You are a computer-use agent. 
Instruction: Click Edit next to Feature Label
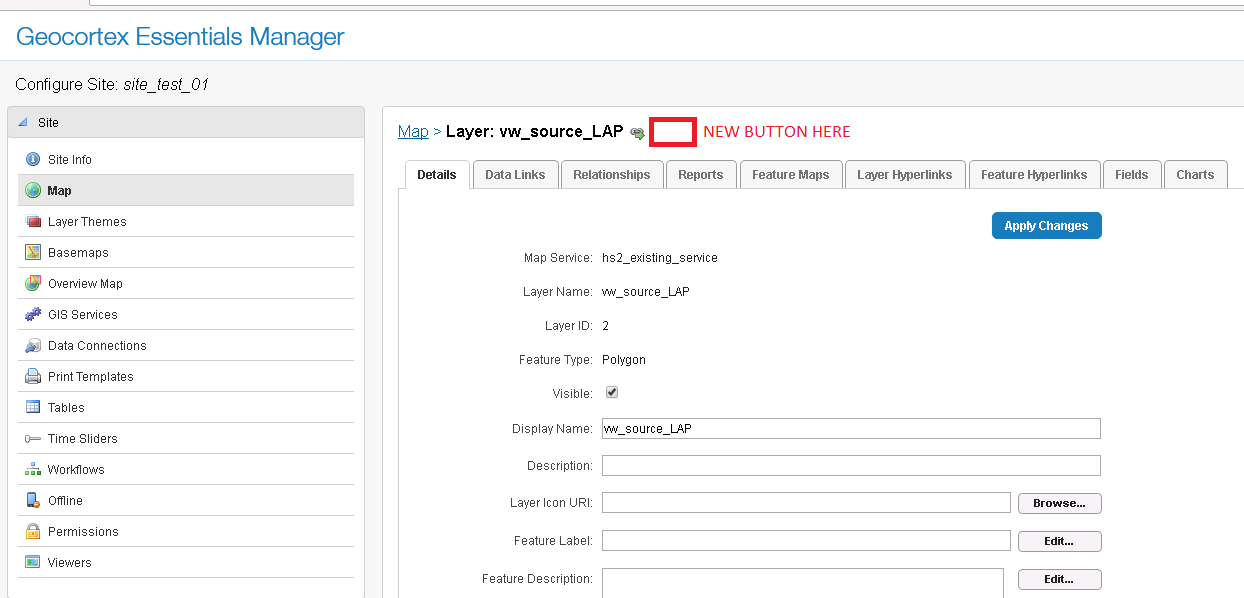pyautogui.click(x=1060, y=541)
